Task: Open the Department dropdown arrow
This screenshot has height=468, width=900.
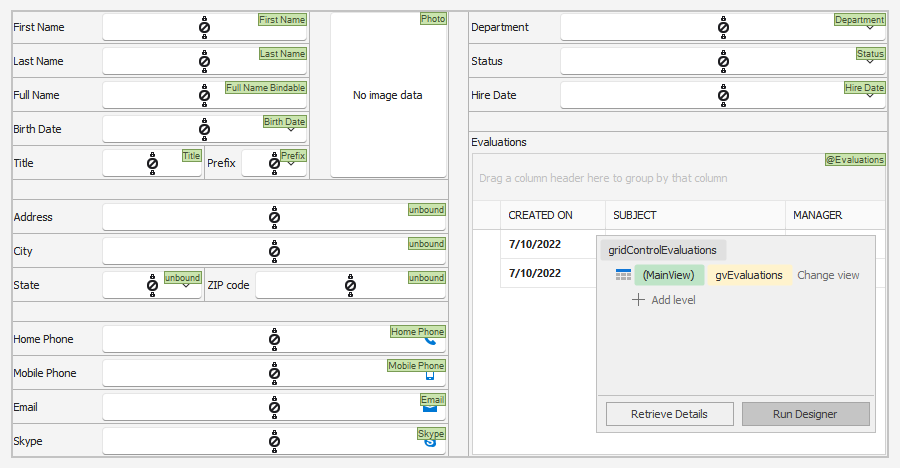Action: pos(870,28)
